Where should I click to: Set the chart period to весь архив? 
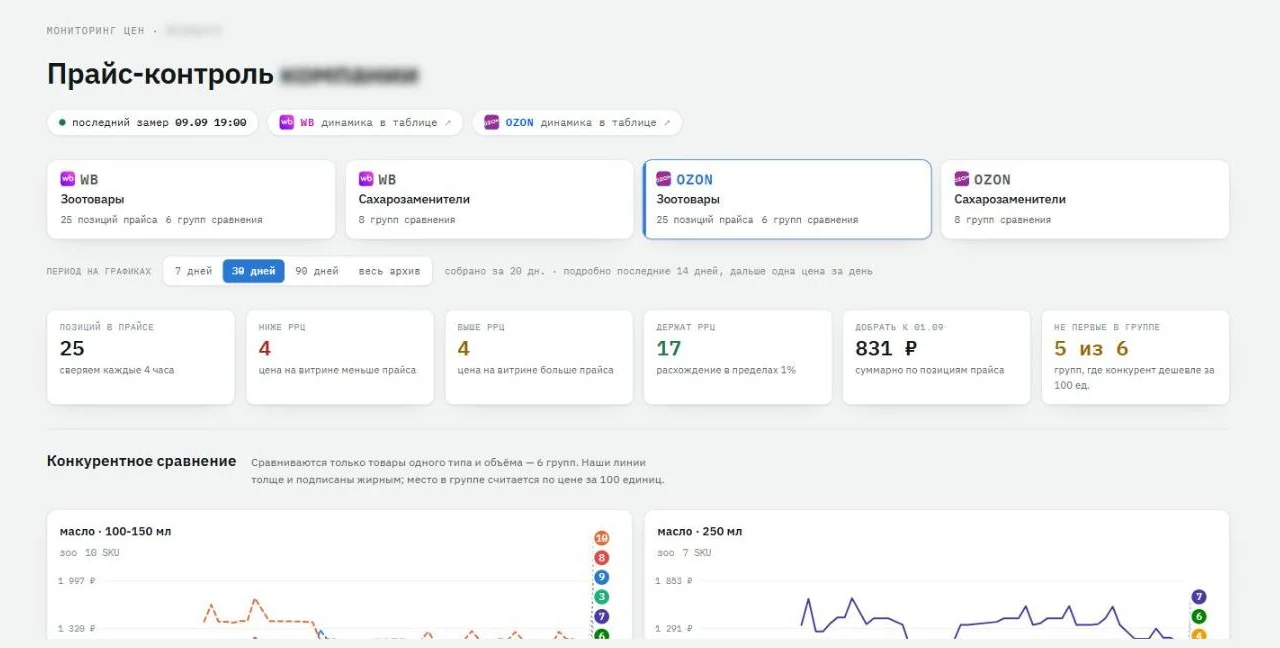[x=389, y=271]
